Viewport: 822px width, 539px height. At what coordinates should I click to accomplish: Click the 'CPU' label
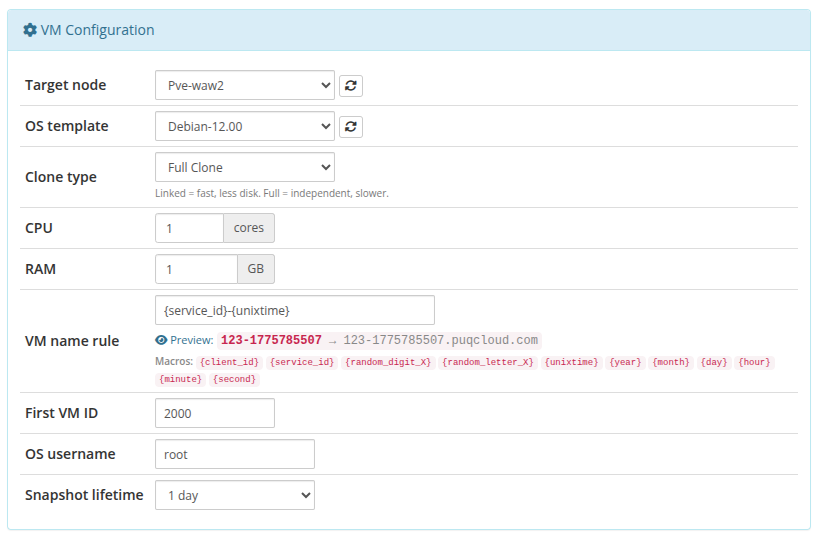click(39, 228)
